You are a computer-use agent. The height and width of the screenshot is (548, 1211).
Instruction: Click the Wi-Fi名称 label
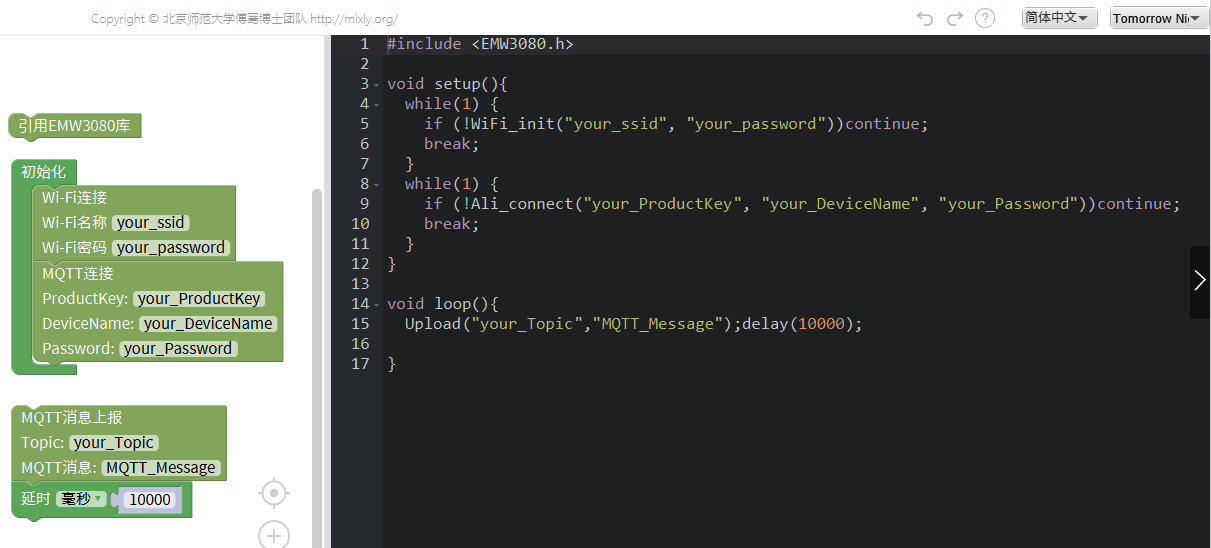[x=74, y=223]
